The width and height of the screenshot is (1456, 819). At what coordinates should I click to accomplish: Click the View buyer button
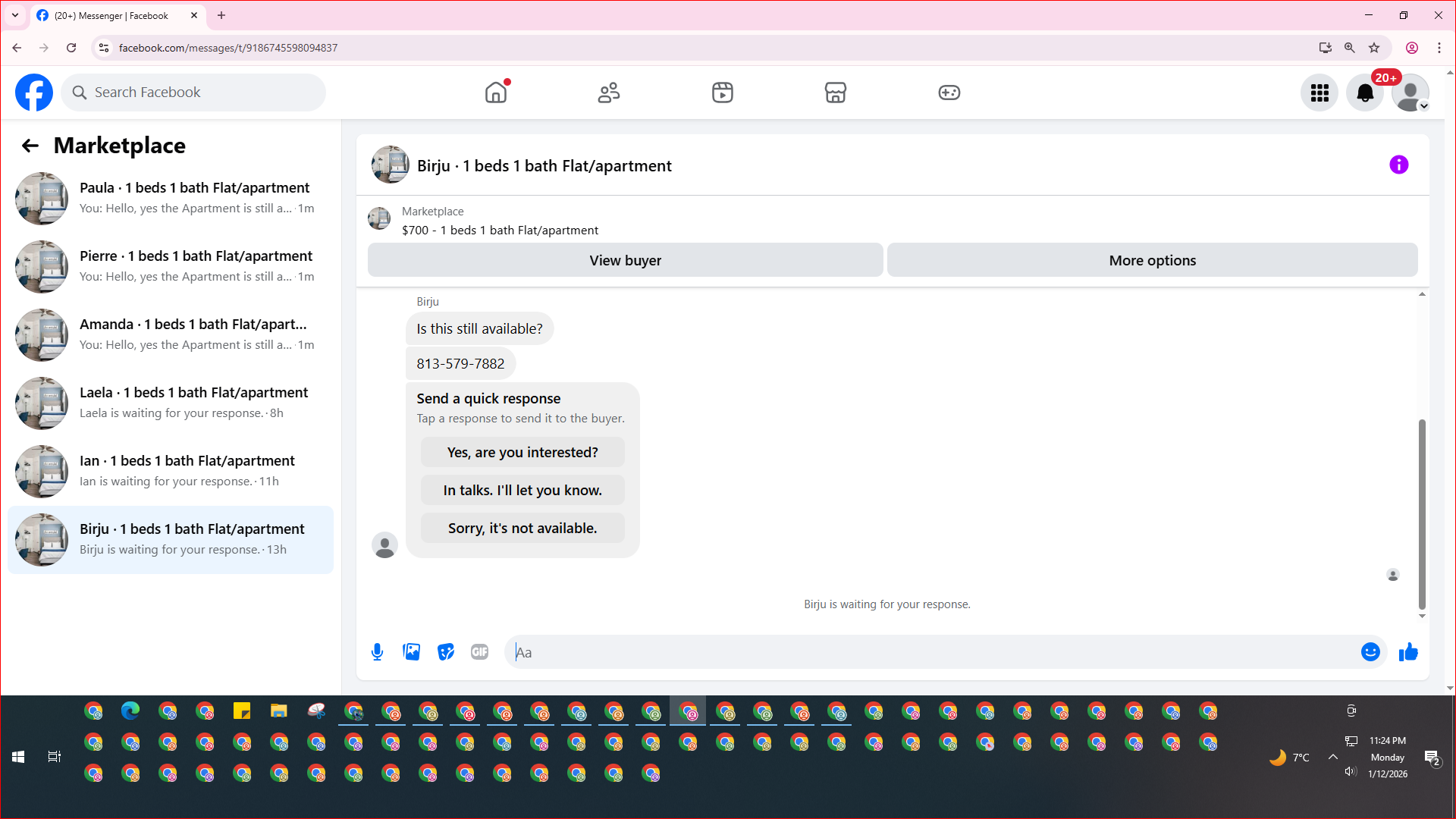click(625, 260)
